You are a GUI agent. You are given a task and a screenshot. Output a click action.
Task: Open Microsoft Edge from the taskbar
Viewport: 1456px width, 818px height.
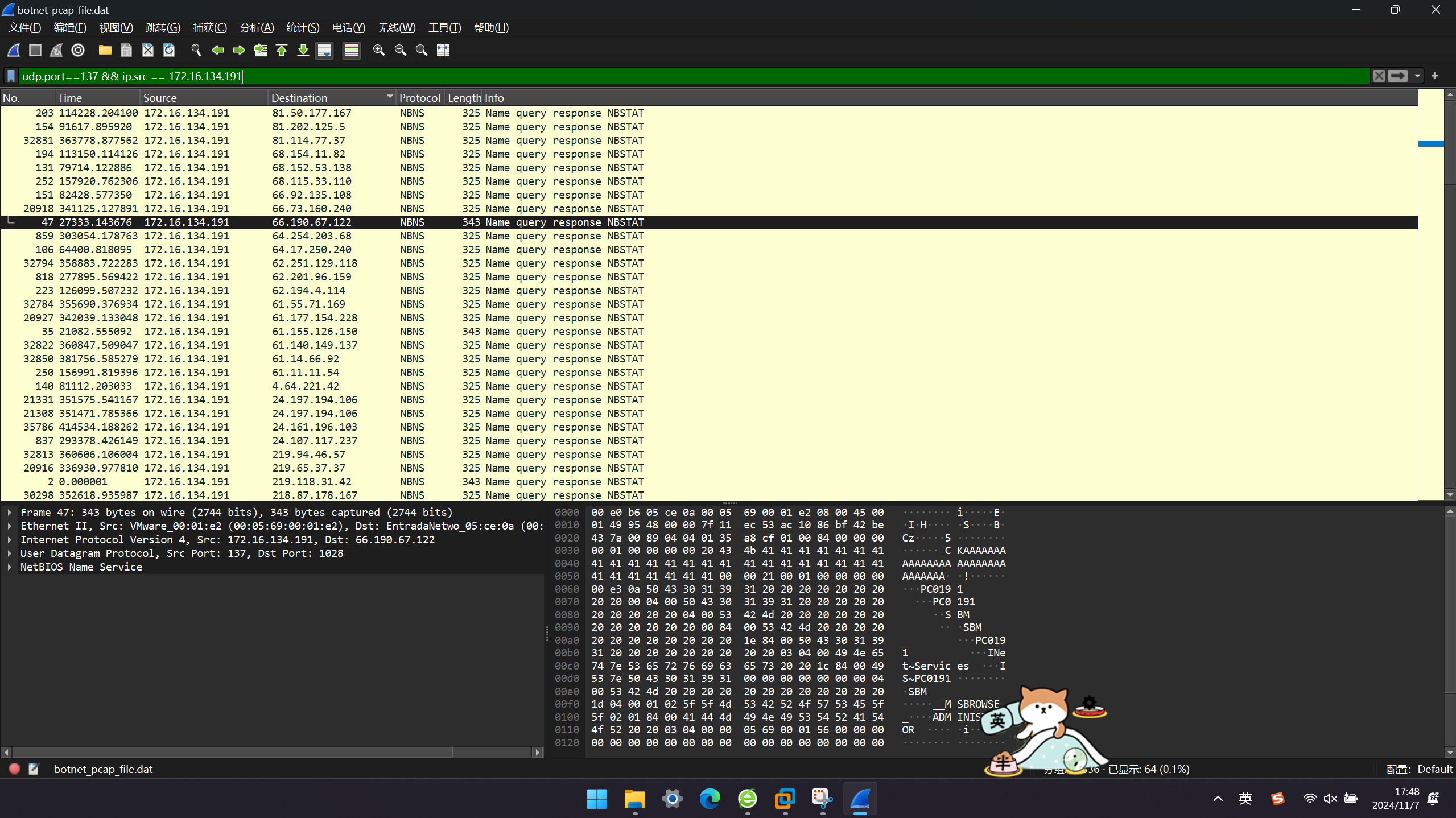click(710, 799)
